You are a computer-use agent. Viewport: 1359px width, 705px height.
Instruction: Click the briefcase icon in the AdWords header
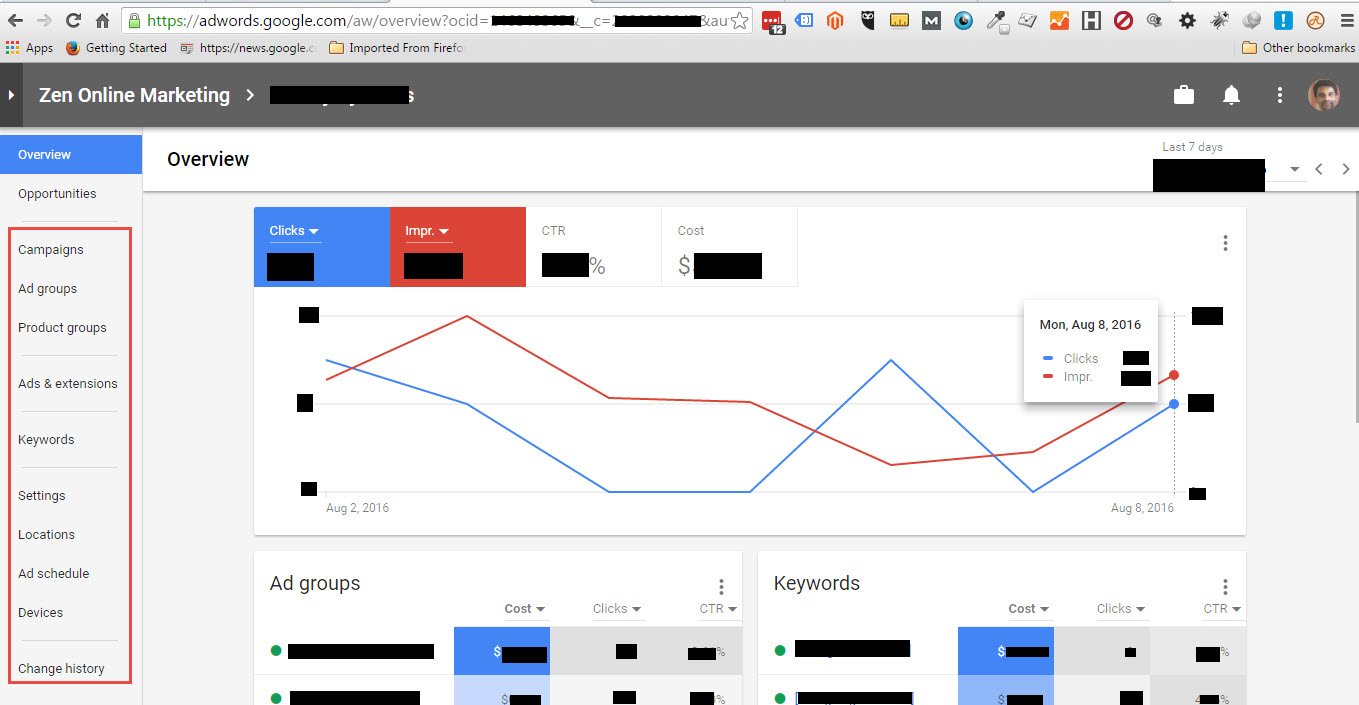1183,94
